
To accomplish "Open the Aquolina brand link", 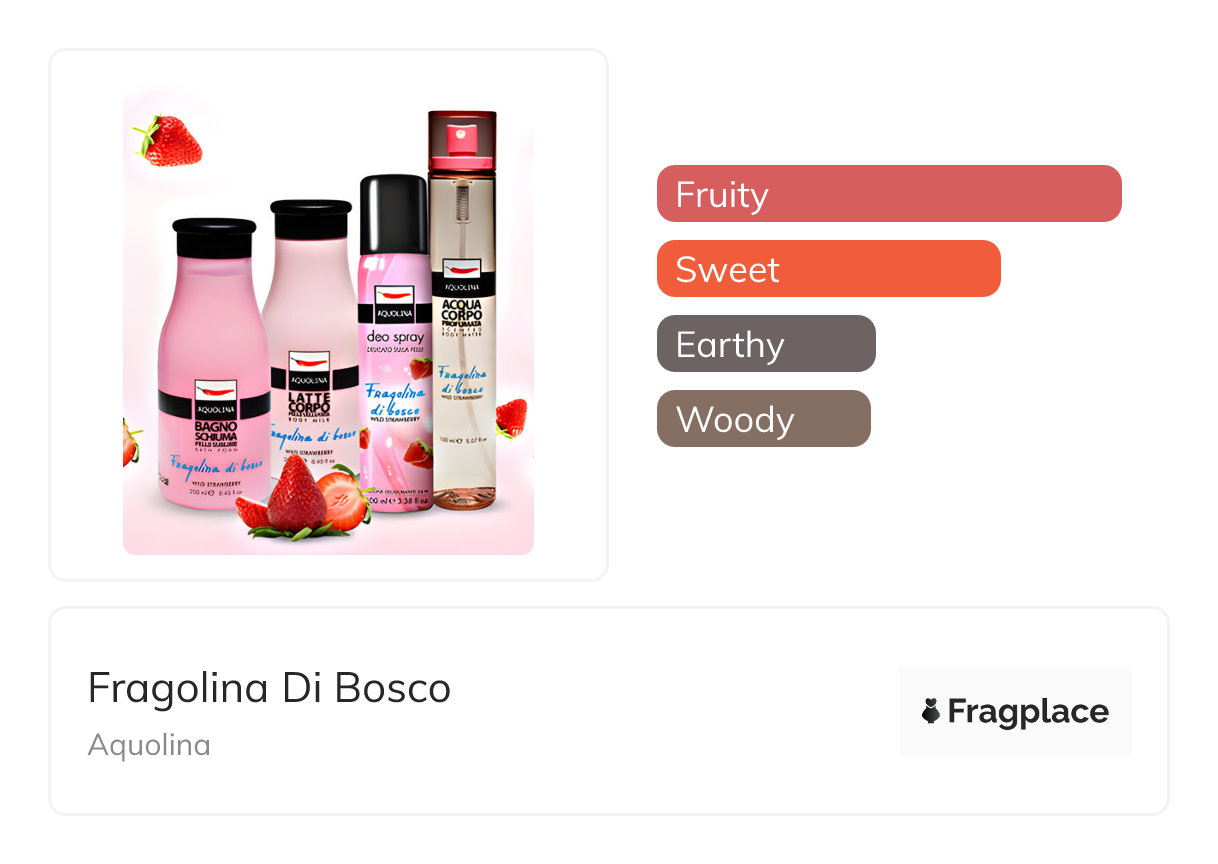I will click(x=149, y=745).
